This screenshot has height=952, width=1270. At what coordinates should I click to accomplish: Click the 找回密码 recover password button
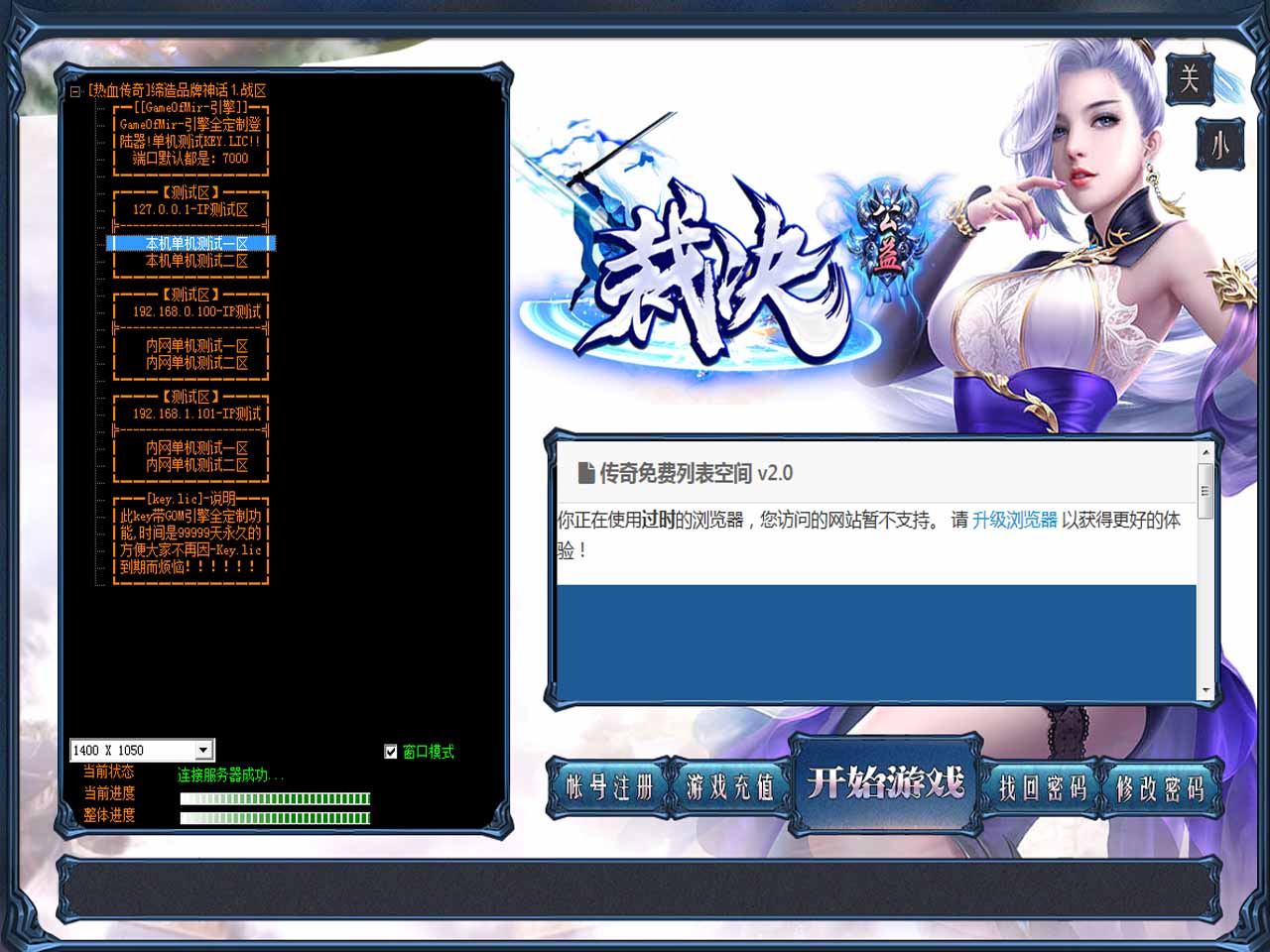click(1042, 788)
